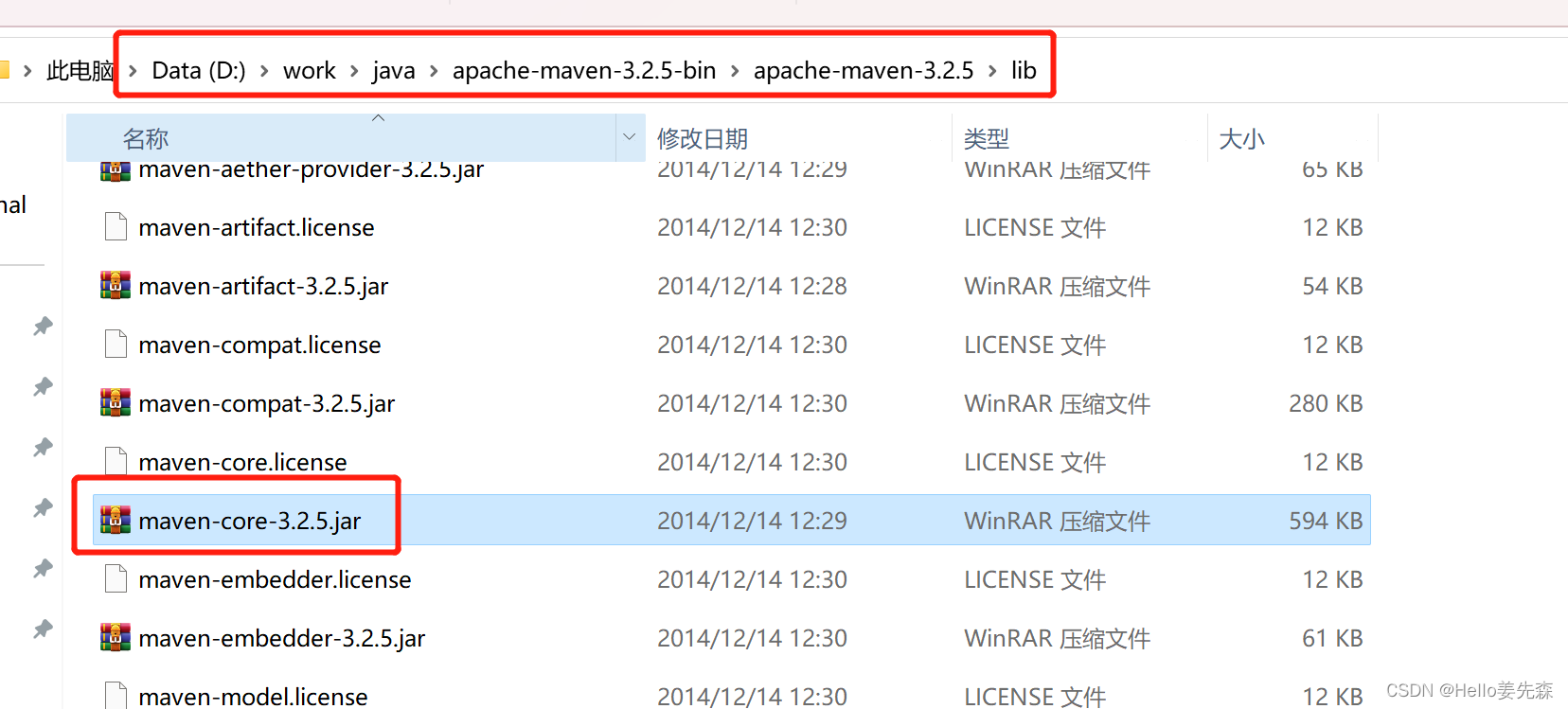Viewport: 1568px width, 709px height.
Task: Expand the chevron after Data (D:)
Action: (264, 71)
